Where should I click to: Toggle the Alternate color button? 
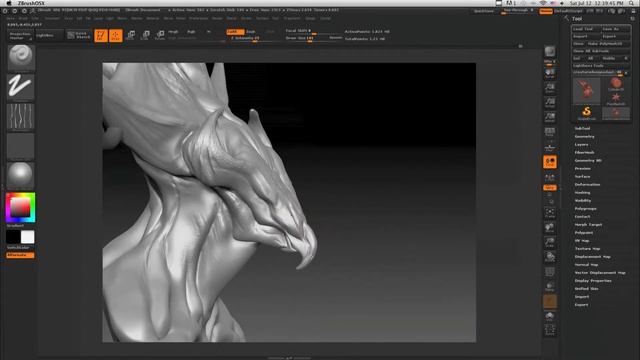pos(20,255)
